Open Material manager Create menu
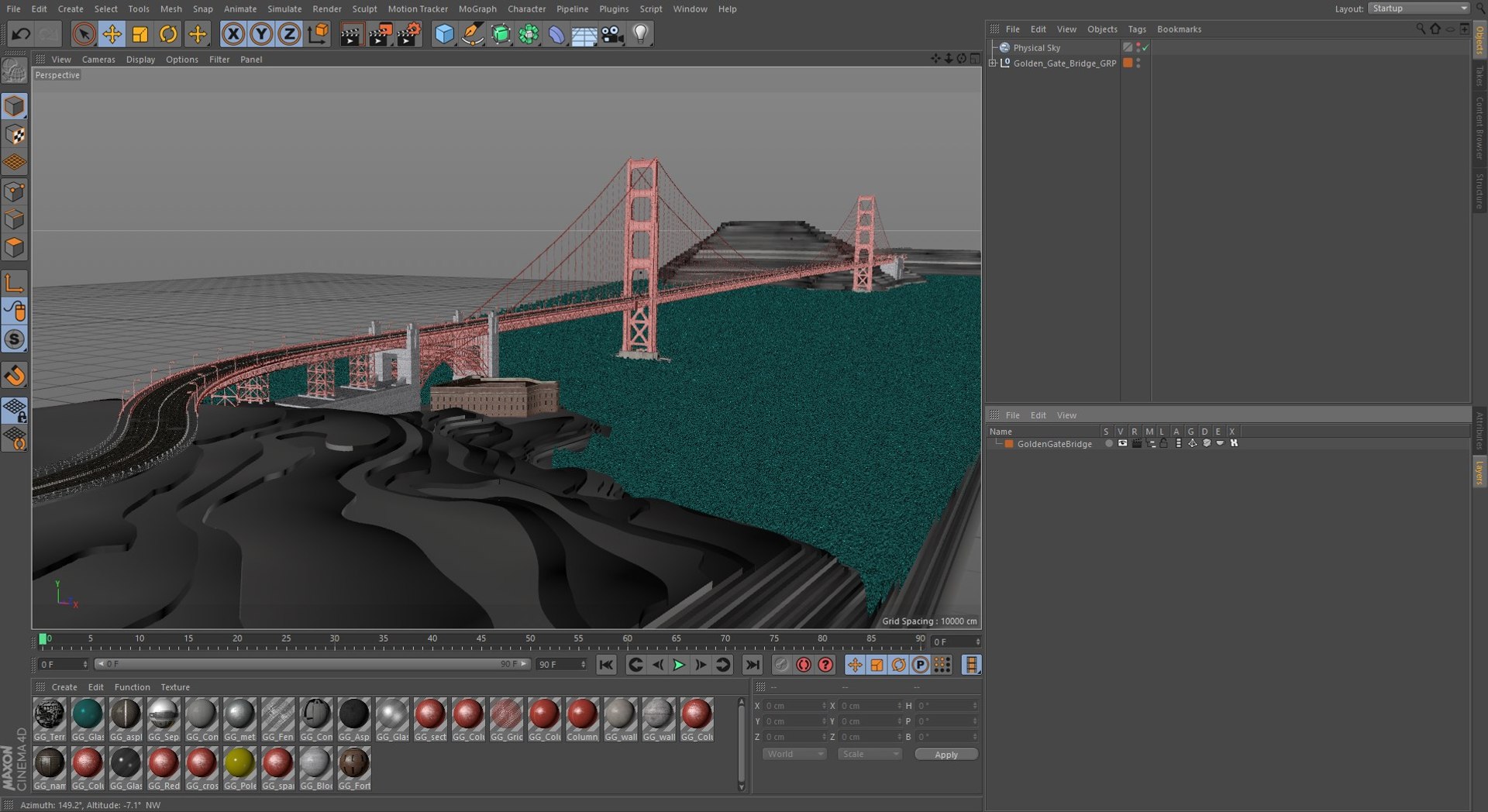 click(64, 687)
